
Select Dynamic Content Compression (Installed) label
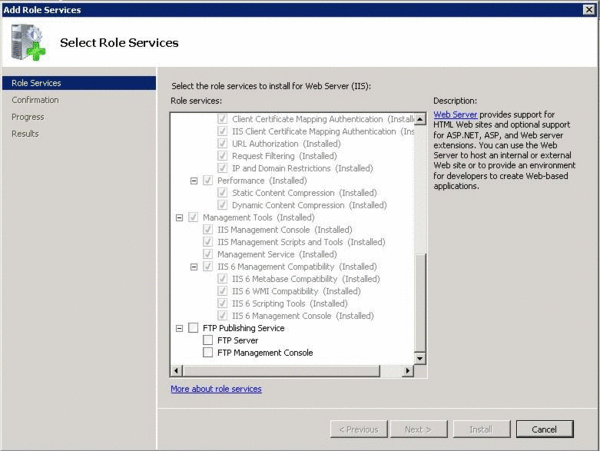(309, 205)
